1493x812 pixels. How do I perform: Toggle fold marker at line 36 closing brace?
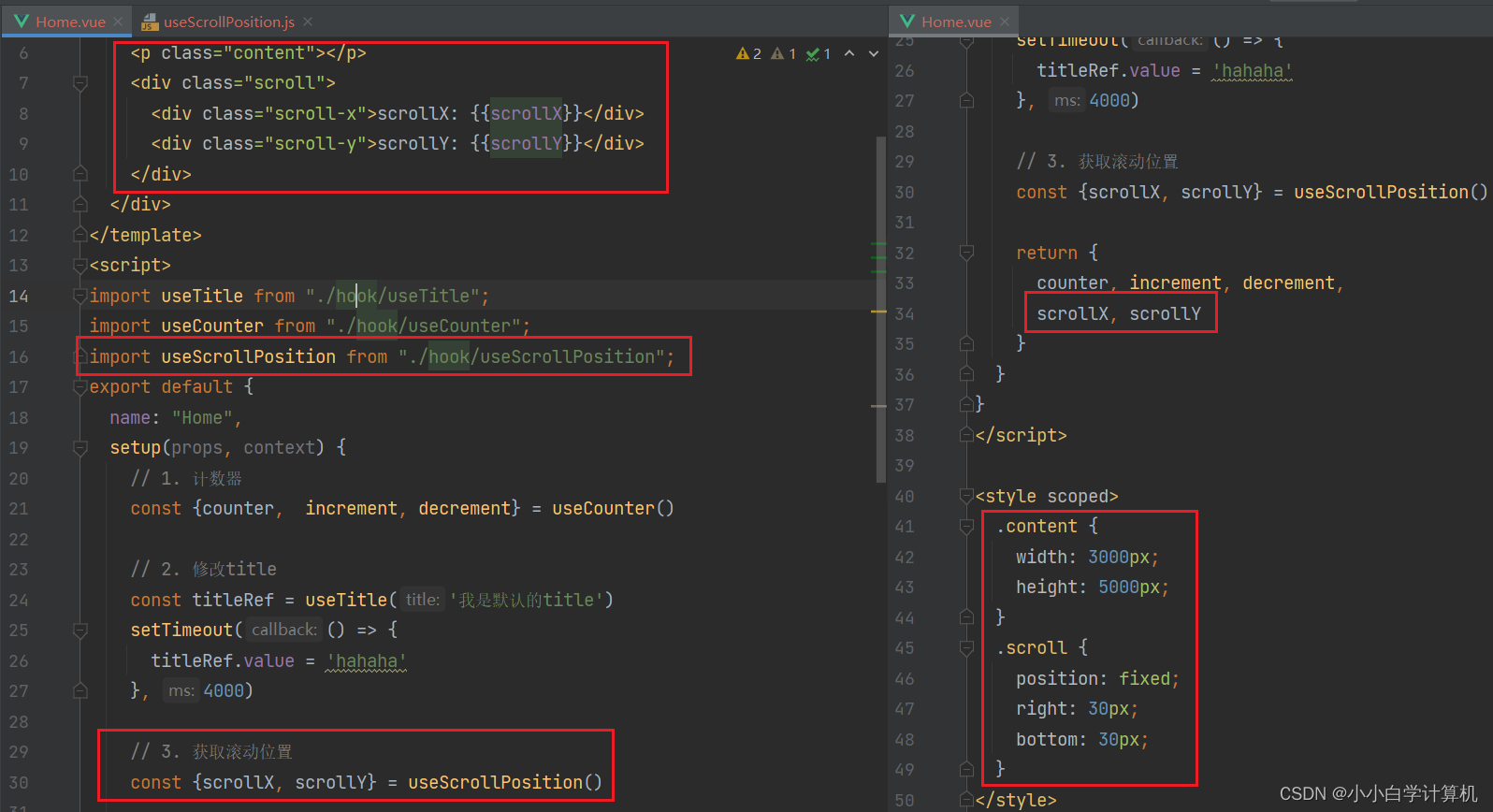point(967,374)
